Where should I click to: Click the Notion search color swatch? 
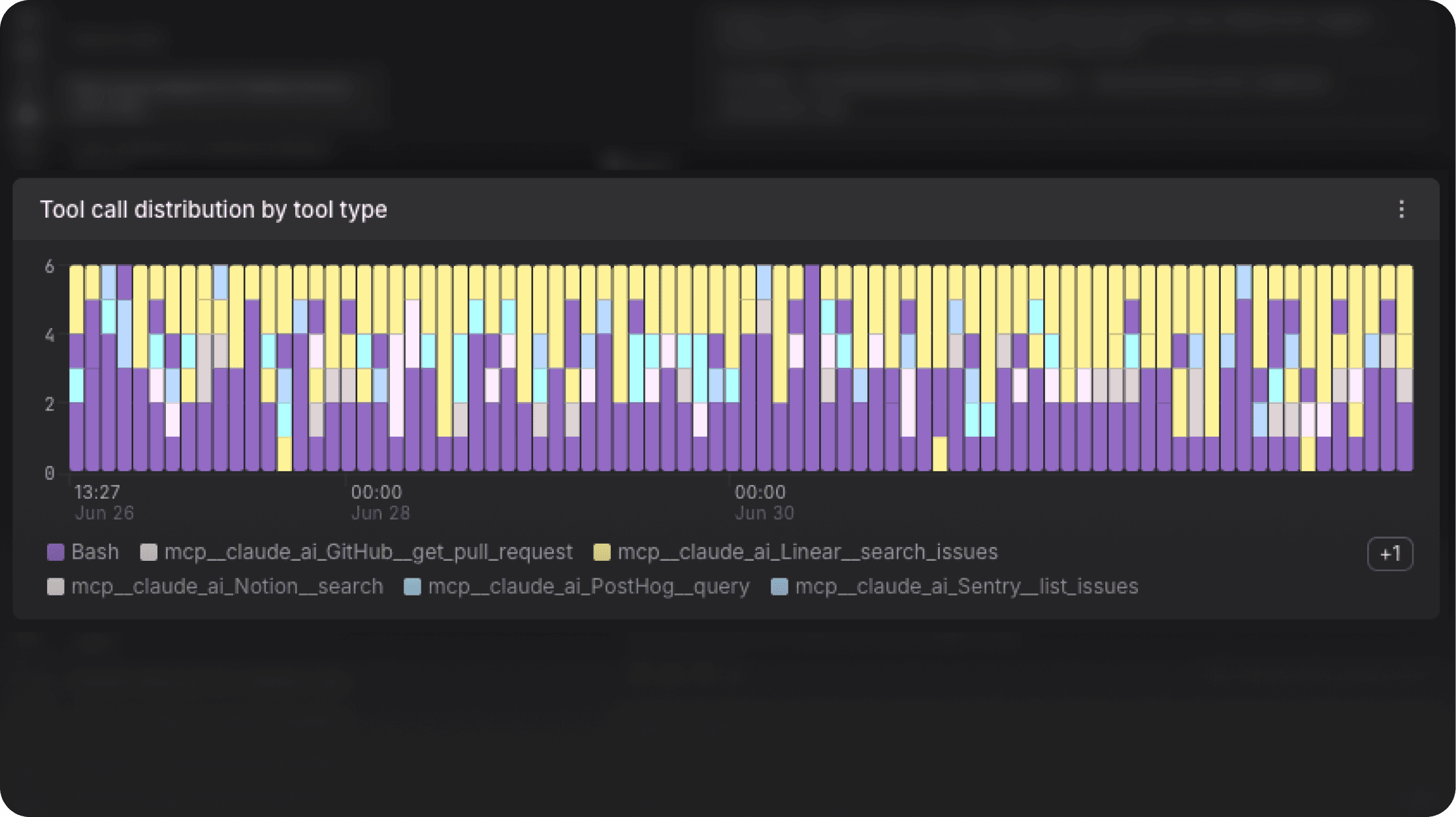coord(56,586)
